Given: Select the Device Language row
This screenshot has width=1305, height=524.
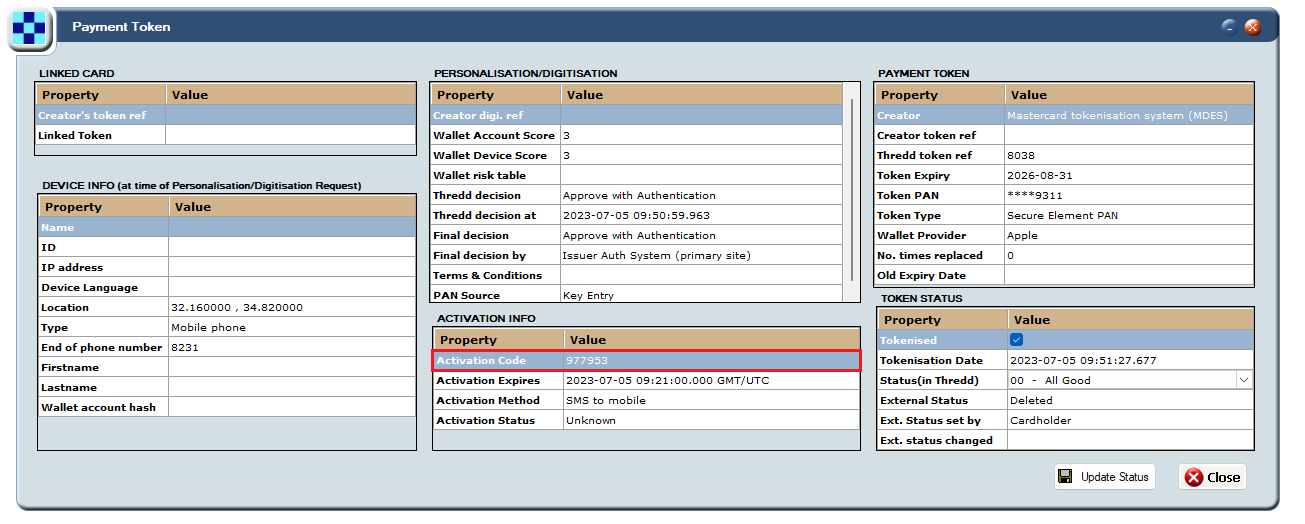Looking at the screenshot, I should [227, 287].
